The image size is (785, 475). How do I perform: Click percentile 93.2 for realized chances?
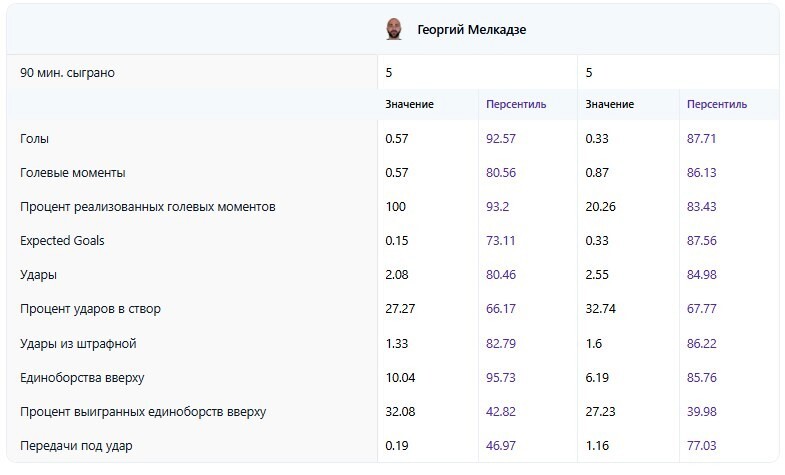point(497,207)
